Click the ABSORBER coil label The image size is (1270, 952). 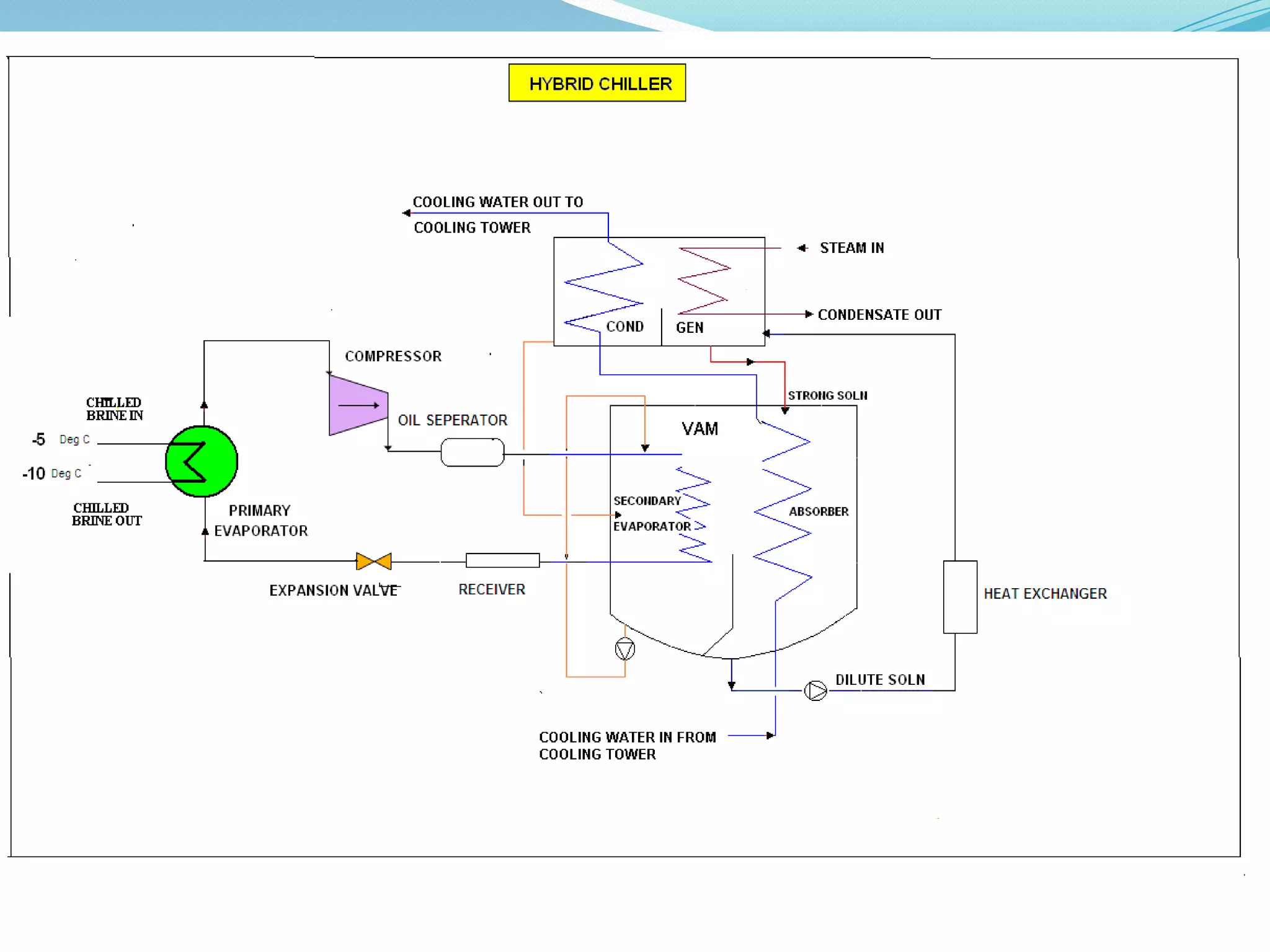819,512
